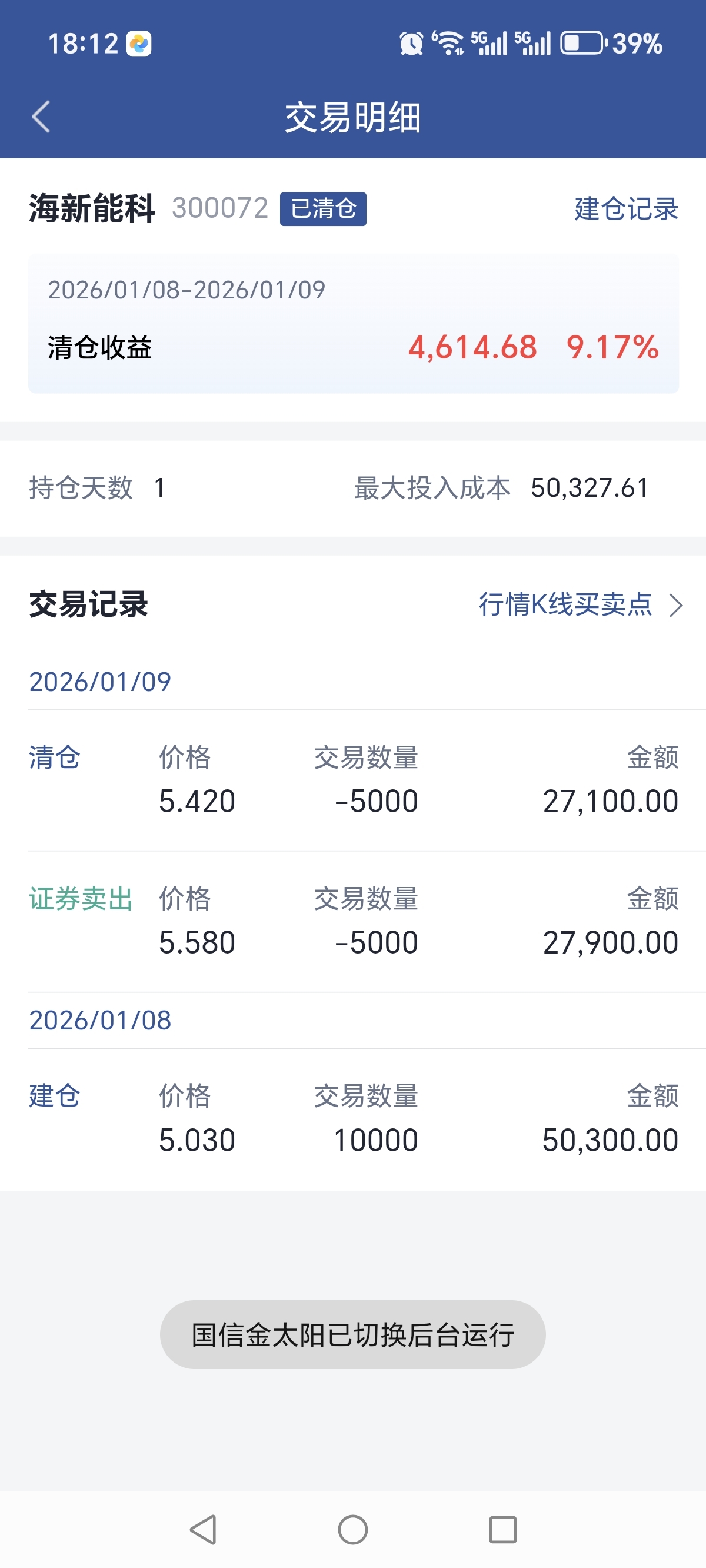Tap the 2026/01/09 date header
The width and height of the screenshot is (706, 1568).
(x=100, y=682)
